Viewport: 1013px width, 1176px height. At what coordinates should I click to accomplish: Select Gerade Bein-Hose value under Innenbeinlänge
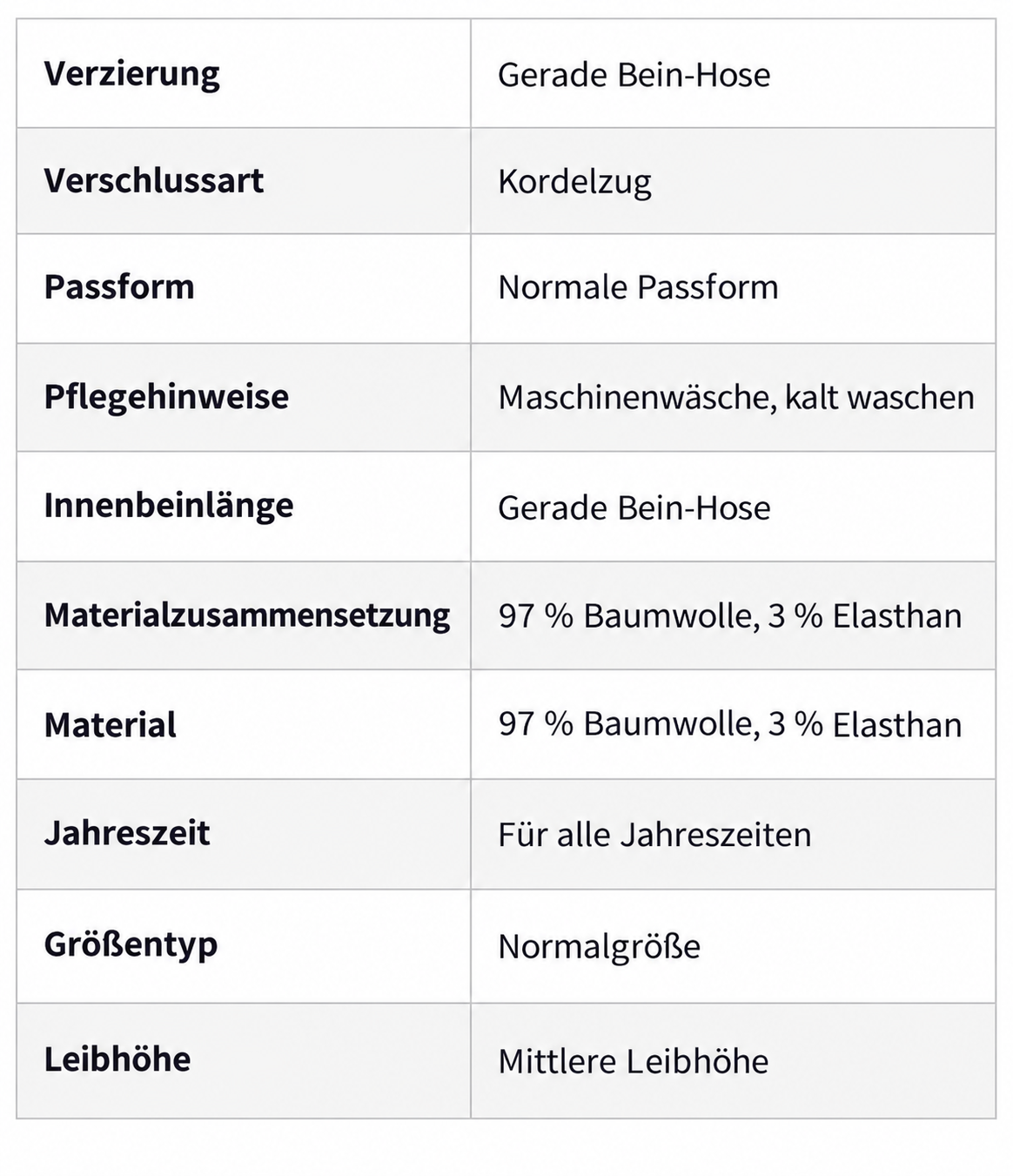click(634, 508)
